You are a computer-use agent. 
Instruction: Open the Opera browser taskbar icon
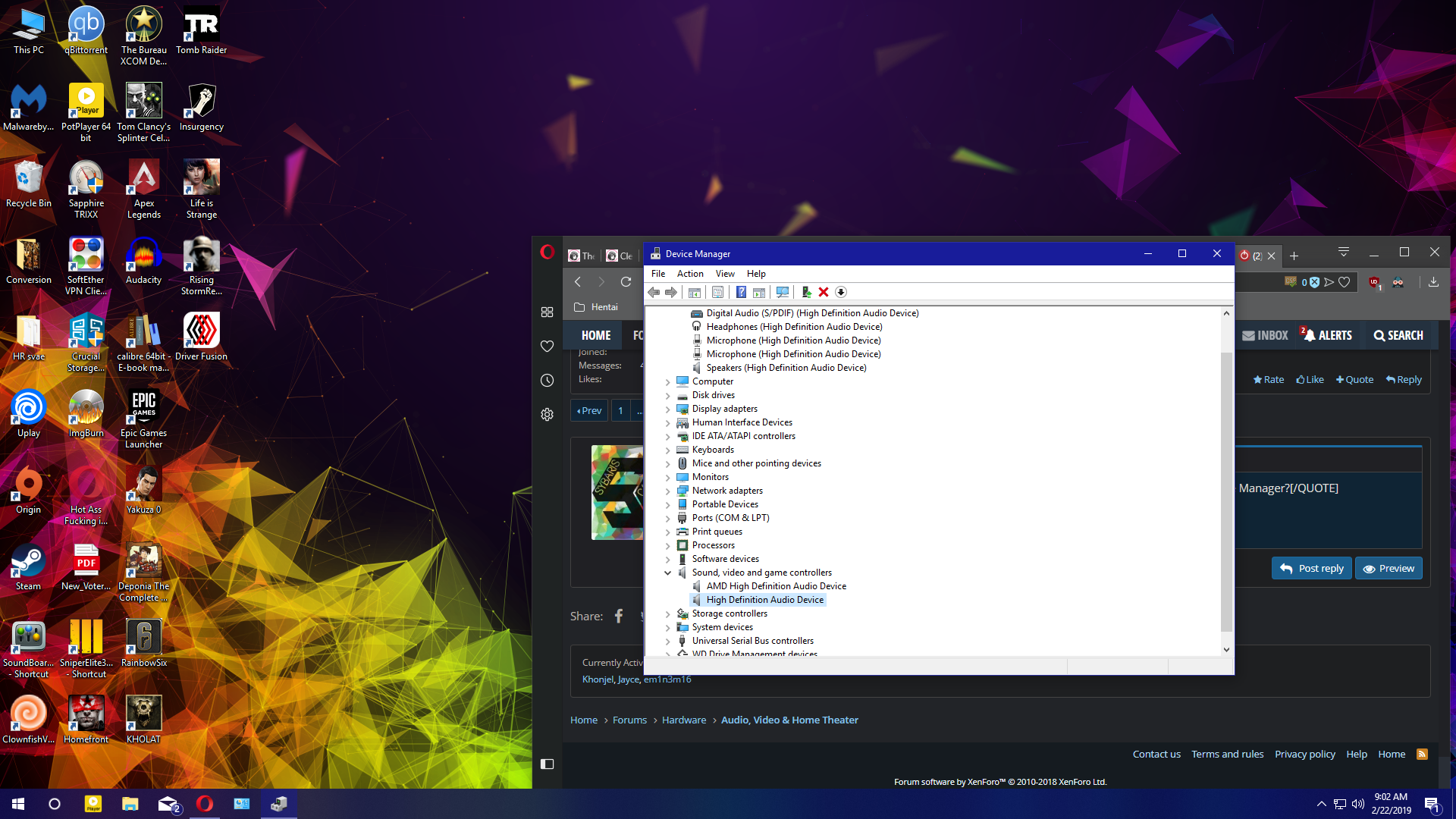[x=205, y=804]
